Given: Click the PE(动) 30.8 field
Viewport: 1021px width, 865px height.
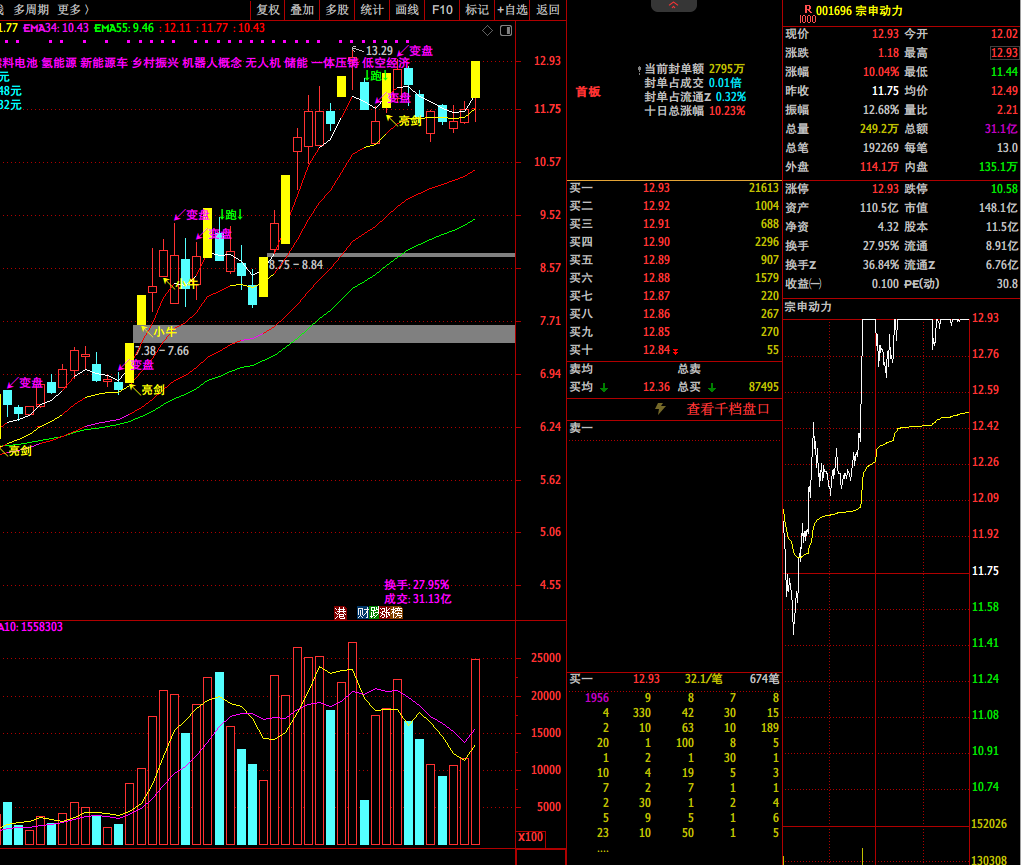Looking at the screenshot, I should [x=960, y=284].
